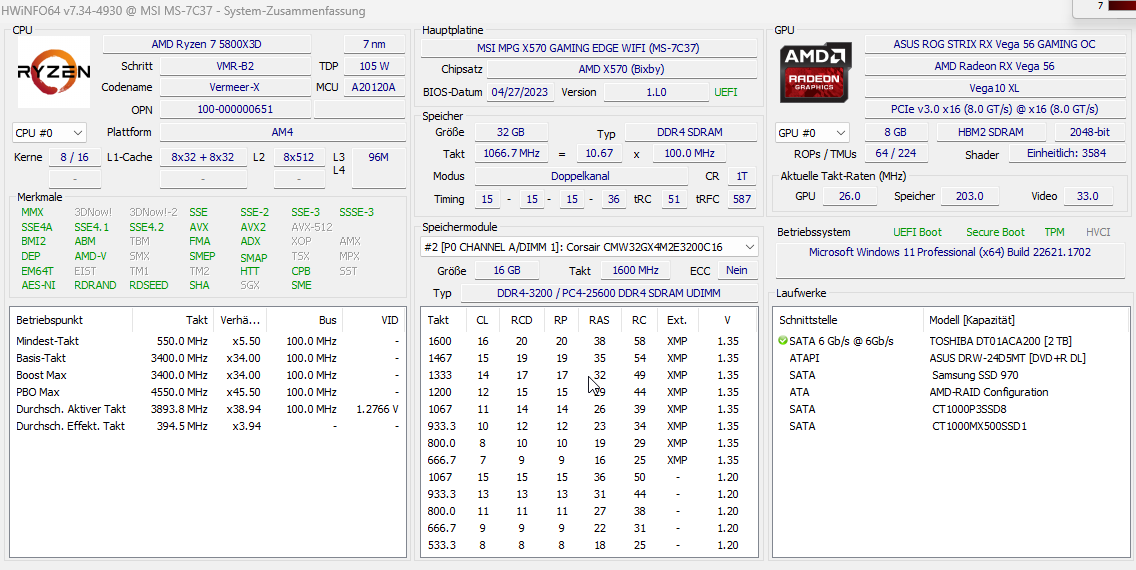The image size is (1136, 570).
Task: Click the RDSEED feature flag
Action: [149, 285]
